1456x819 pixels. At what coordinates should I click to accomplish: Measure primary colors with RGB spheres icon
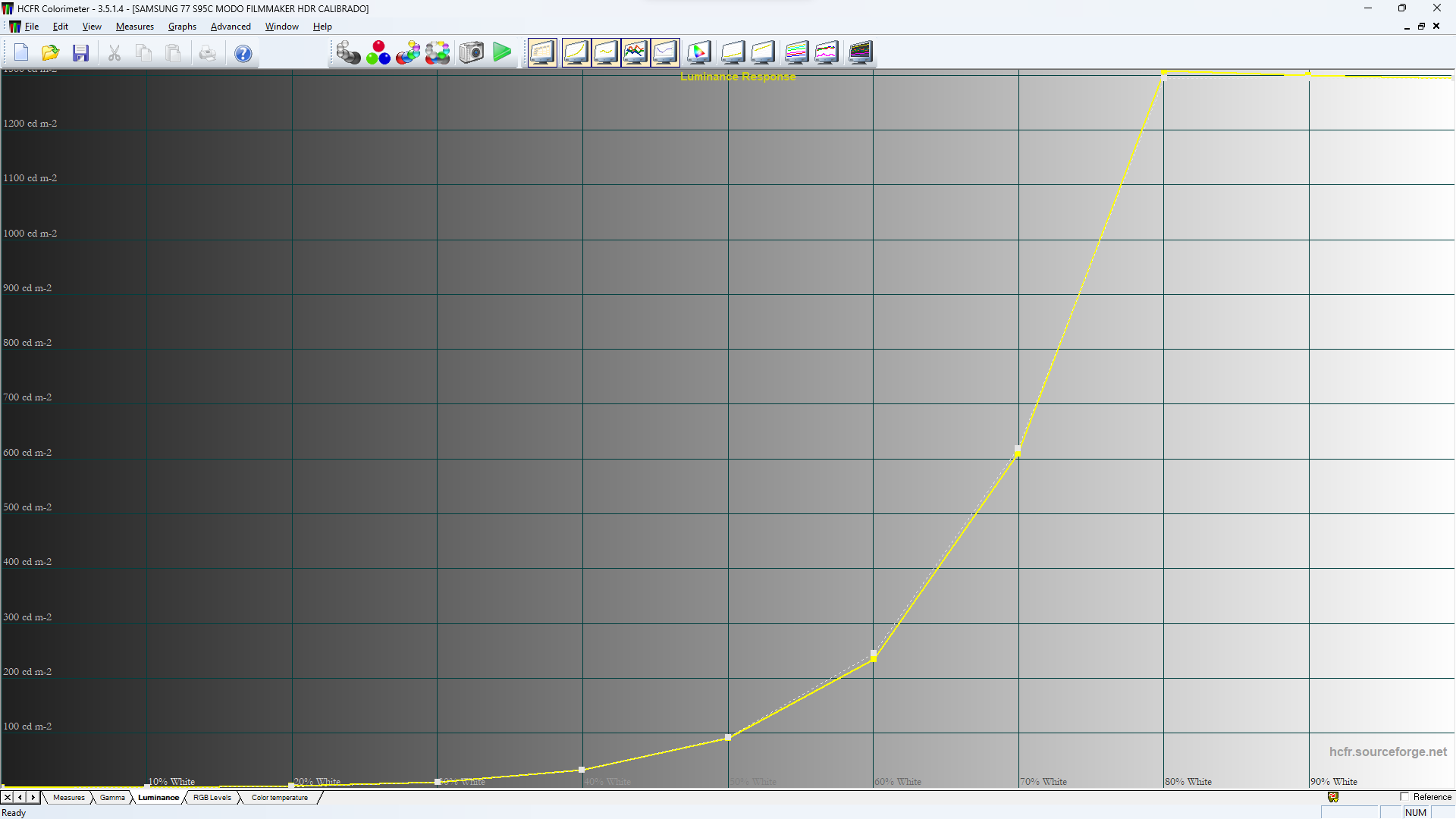[x=378, y=52]
